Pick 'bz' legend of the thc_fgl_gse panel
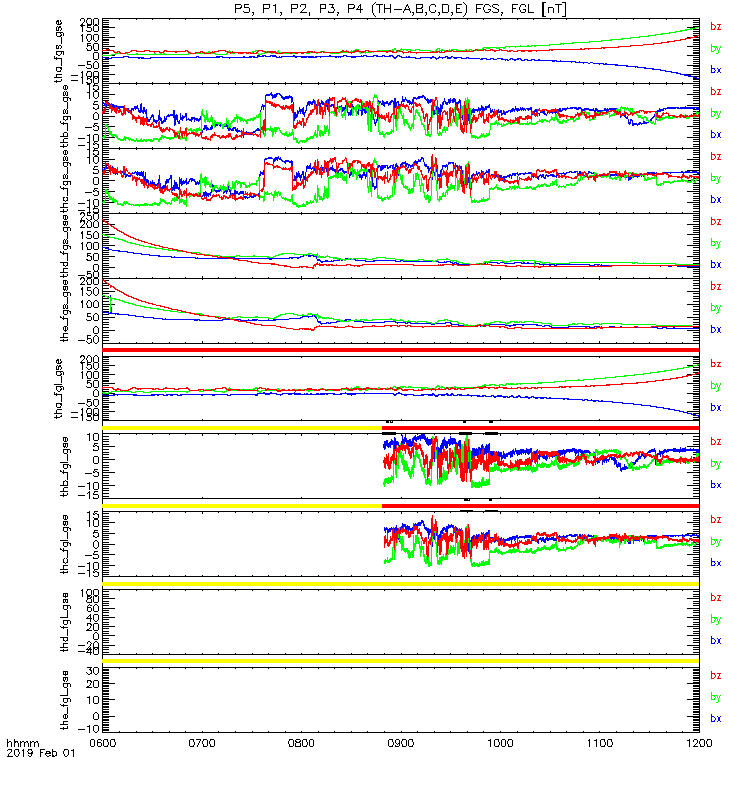 click(x=716, y=519)
